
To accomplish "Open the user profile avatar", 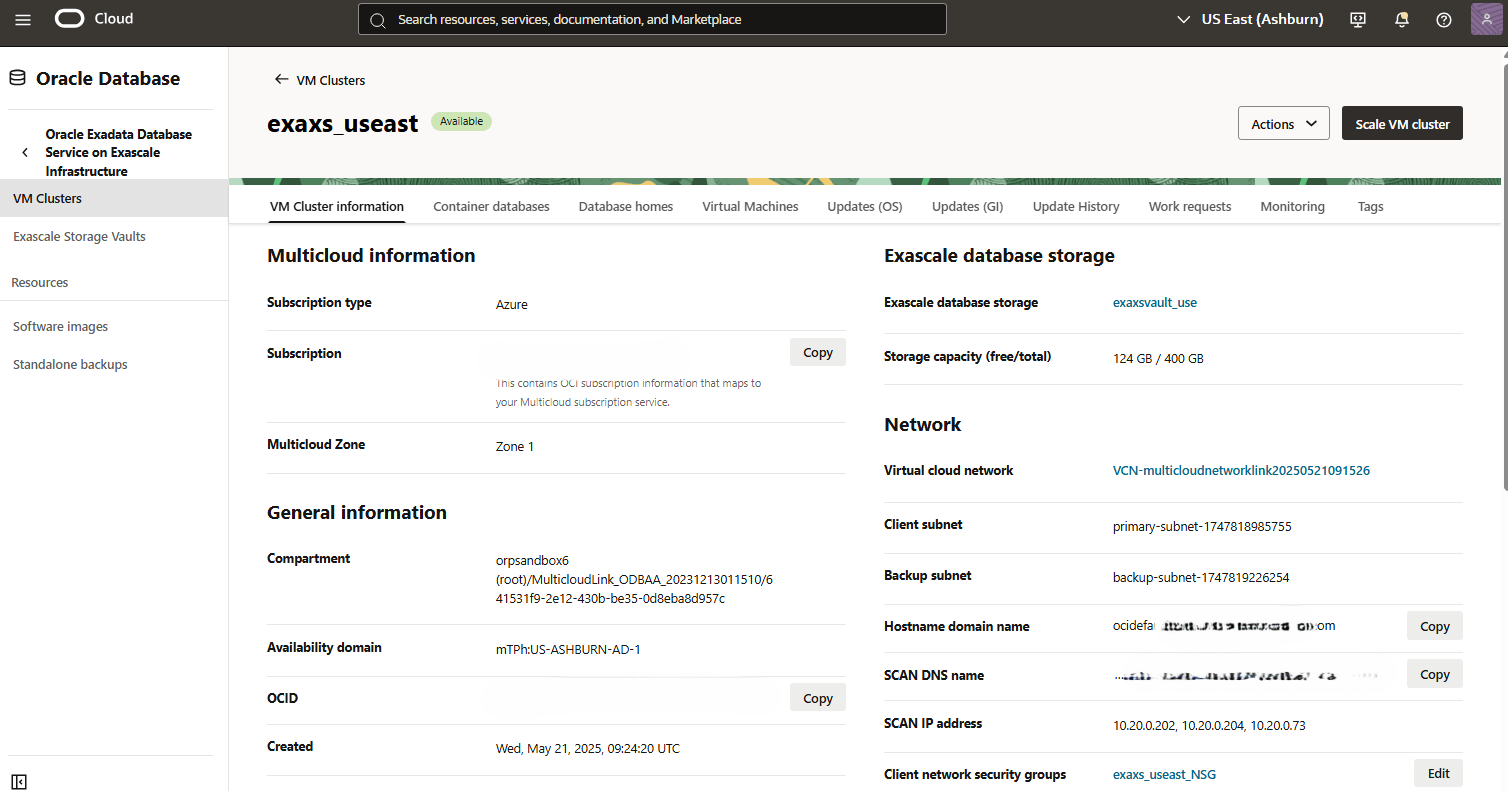I will (x=1486, y=19).
